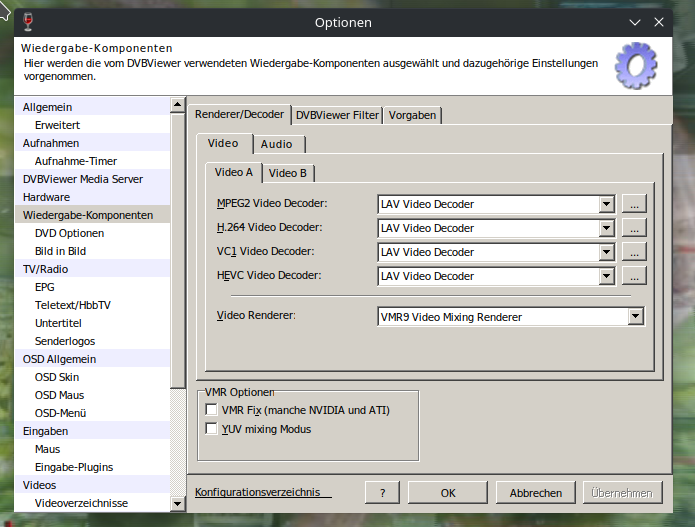
Task: Open the HEVC Video Decoder dropdown
Action: tap(605, 276)
